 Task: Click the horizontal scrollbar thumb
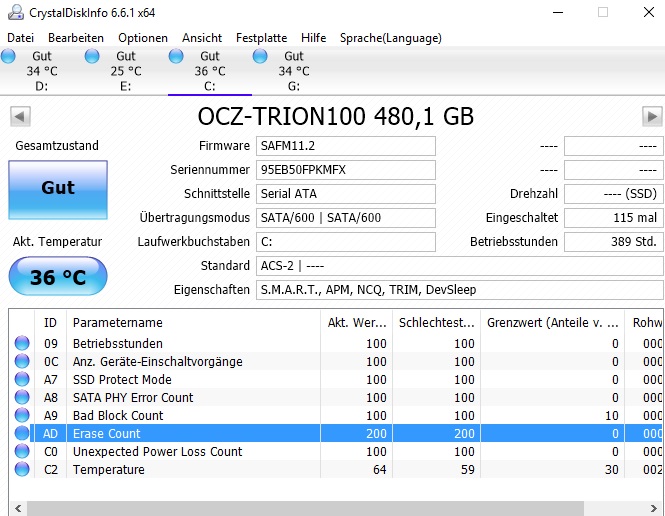tap(305, 508)
